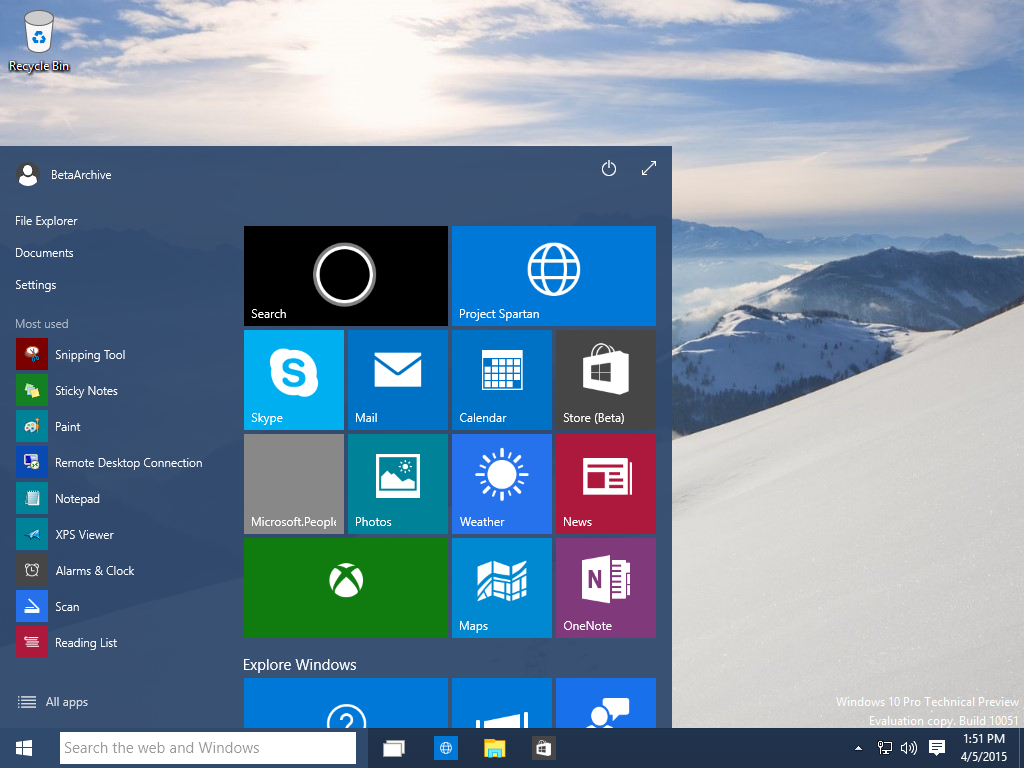The width and height of the screenshot is (1024, 768).
Task: Click the Search the web and Windows box
Action: (208, 748)
